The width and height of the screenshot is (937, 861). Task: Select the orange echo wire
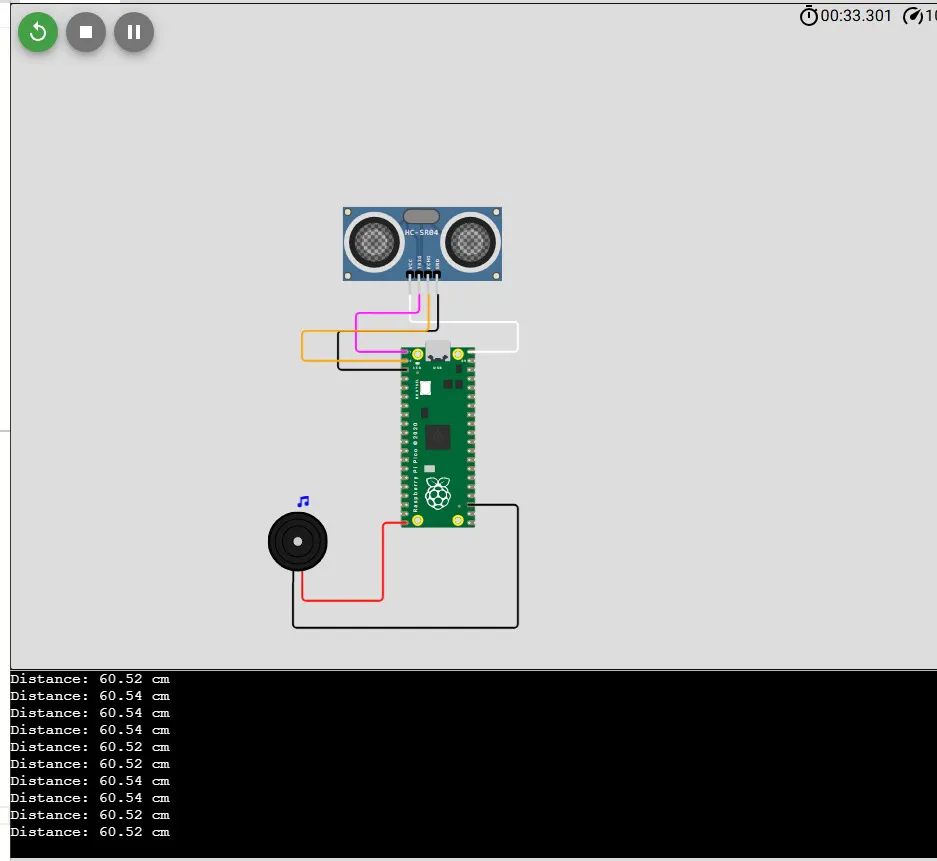[302, 345]
